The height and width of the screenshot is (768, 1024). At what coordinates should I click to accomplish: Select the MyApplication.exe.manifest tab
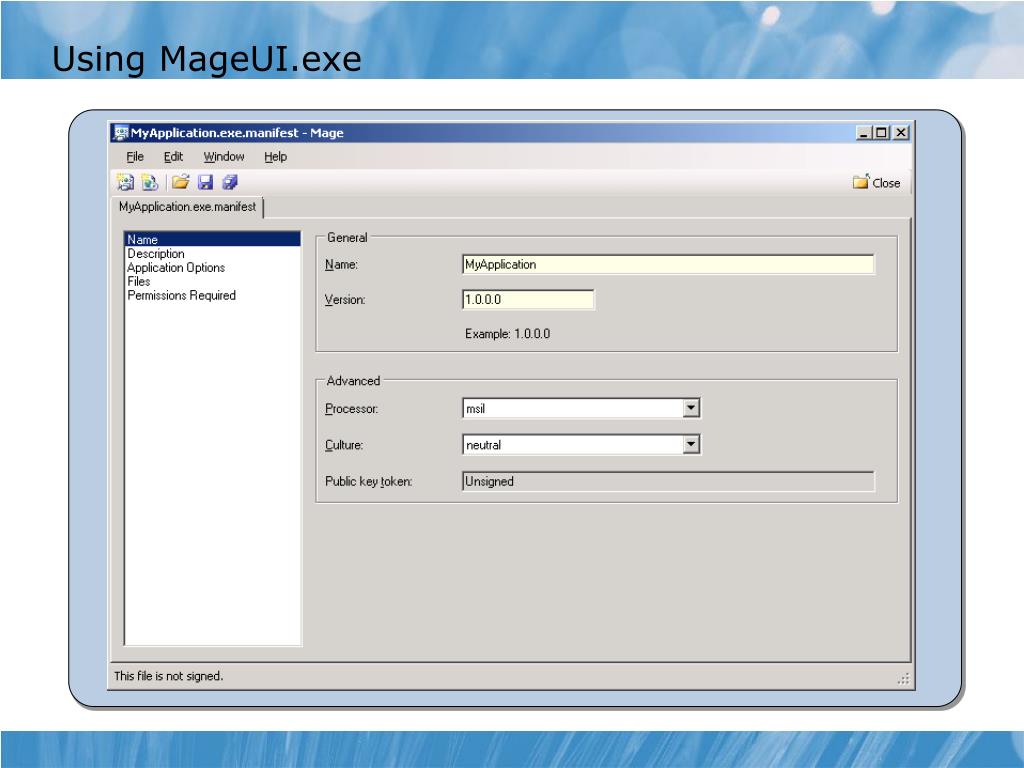[x=187, y=207]
